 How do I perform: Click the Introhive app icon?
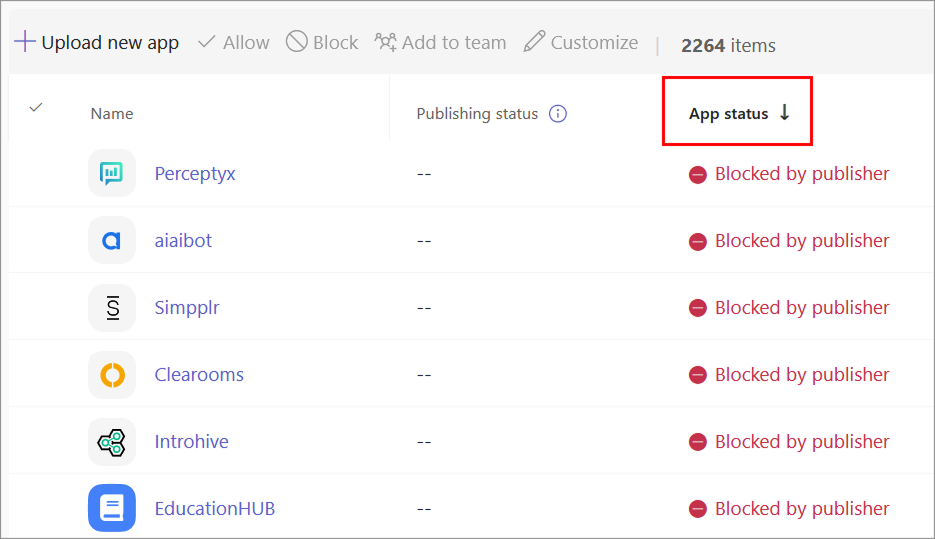click(x=112, y=442)
